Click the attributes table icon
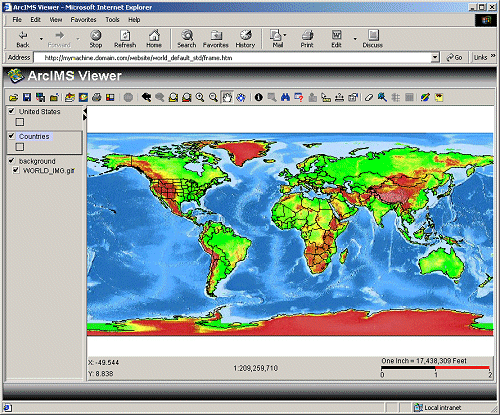 (x=409, y=98)
